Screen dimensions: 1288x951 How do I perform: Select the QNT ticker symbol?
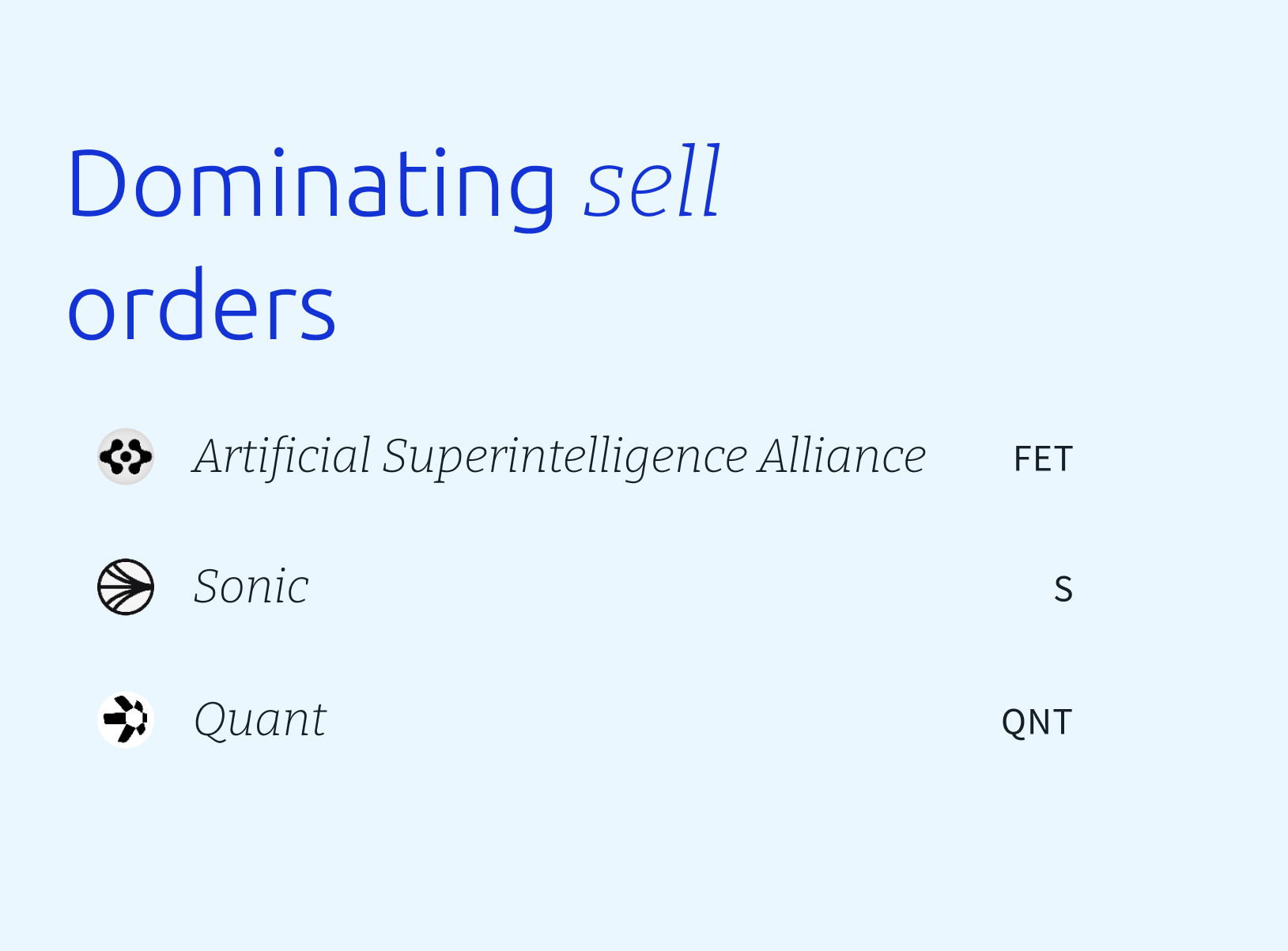(1037, 722)
